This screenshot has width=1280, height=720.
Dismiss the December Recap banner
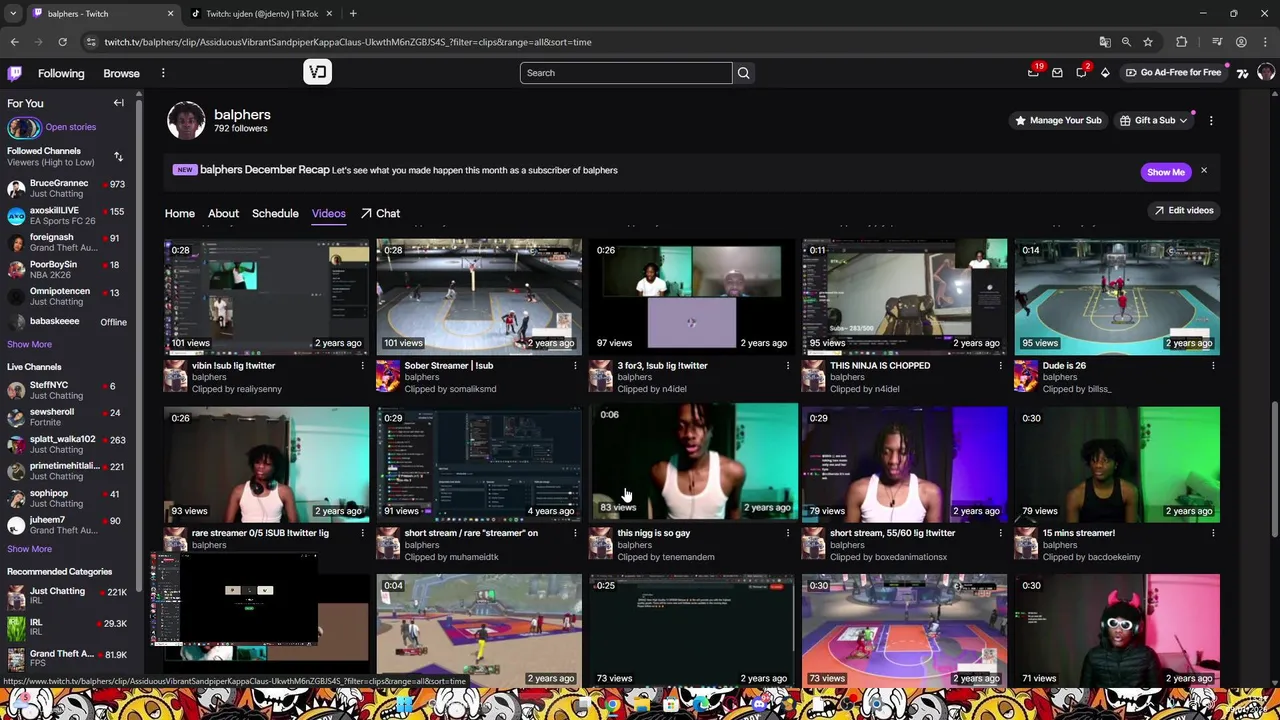click(1204, 171)
